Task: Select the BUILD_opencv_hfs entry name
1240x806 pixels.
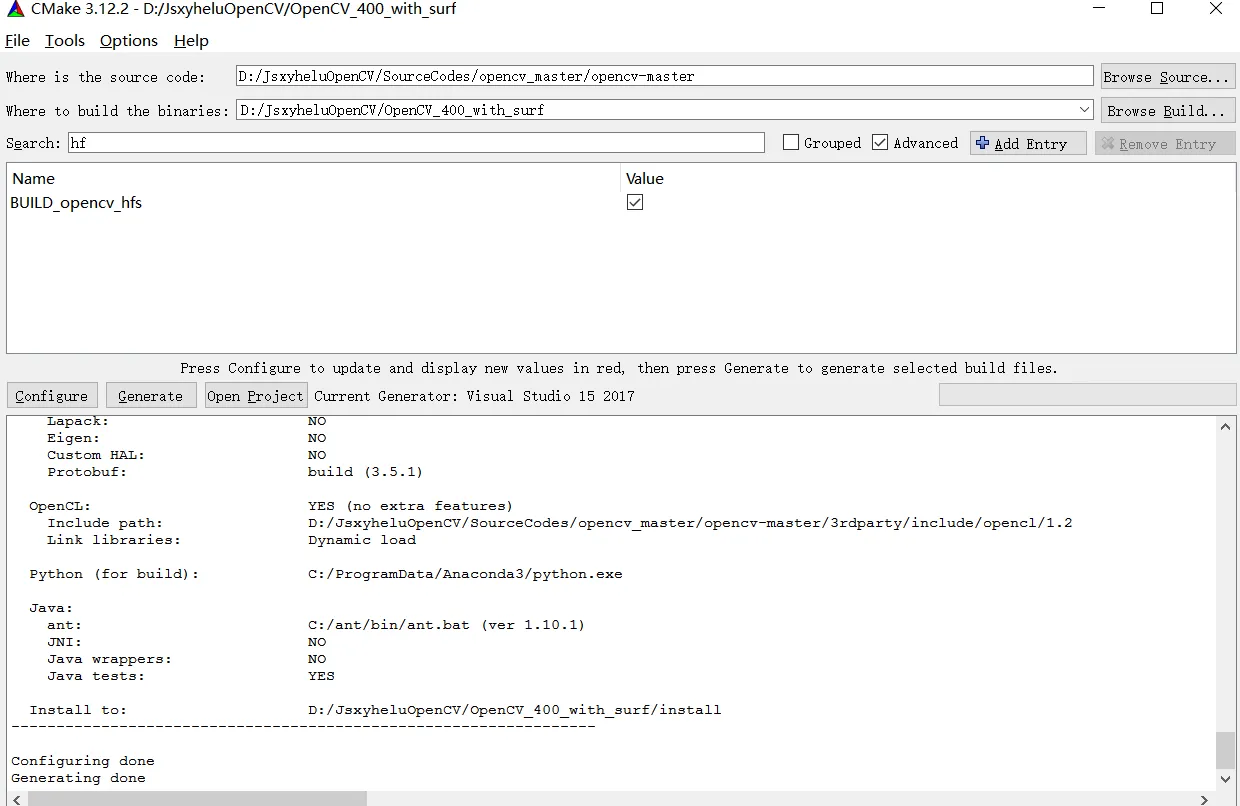Action: pyautogui.click(x=76, y=203)
